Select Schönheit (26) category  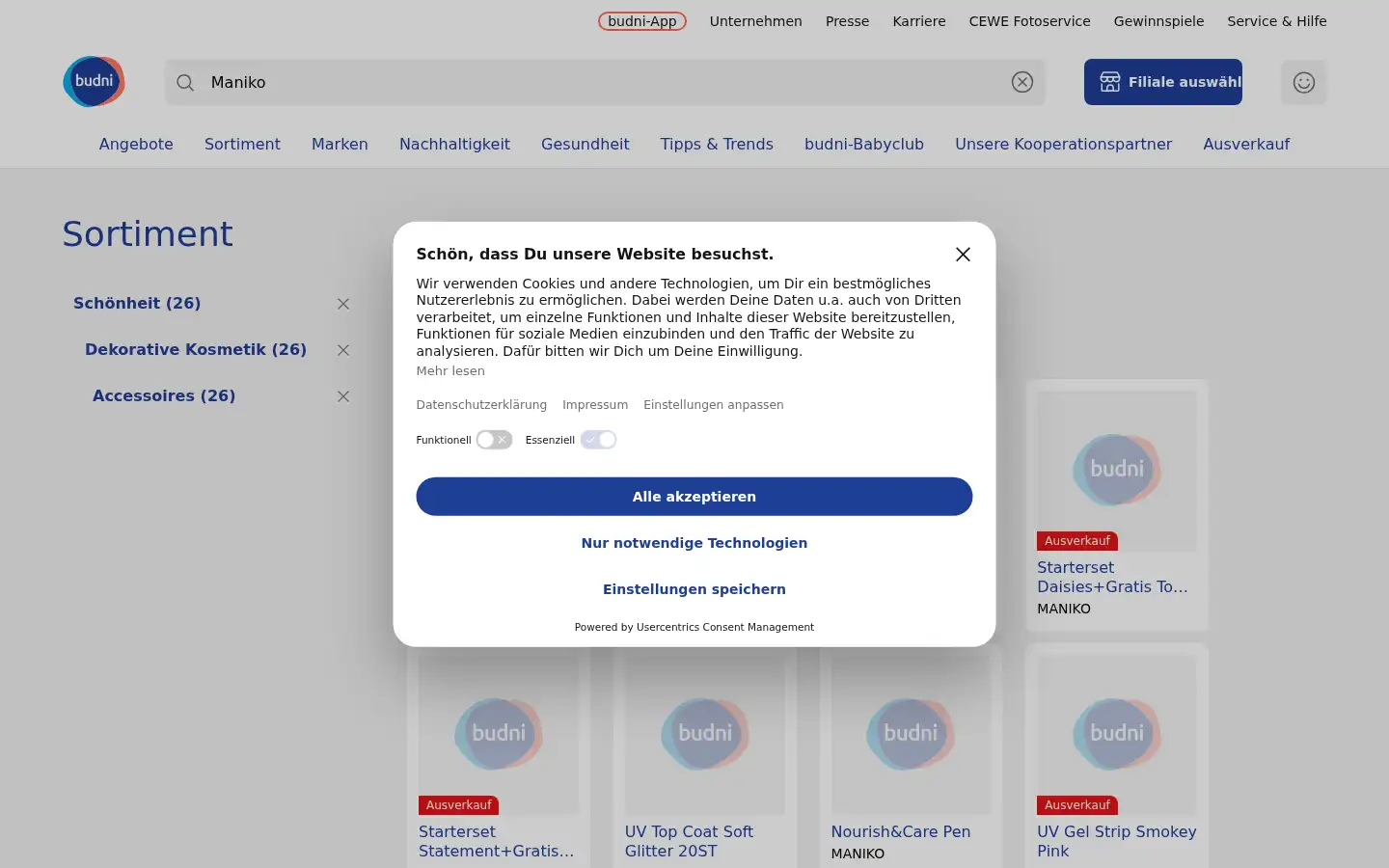(x=137, y=303)
